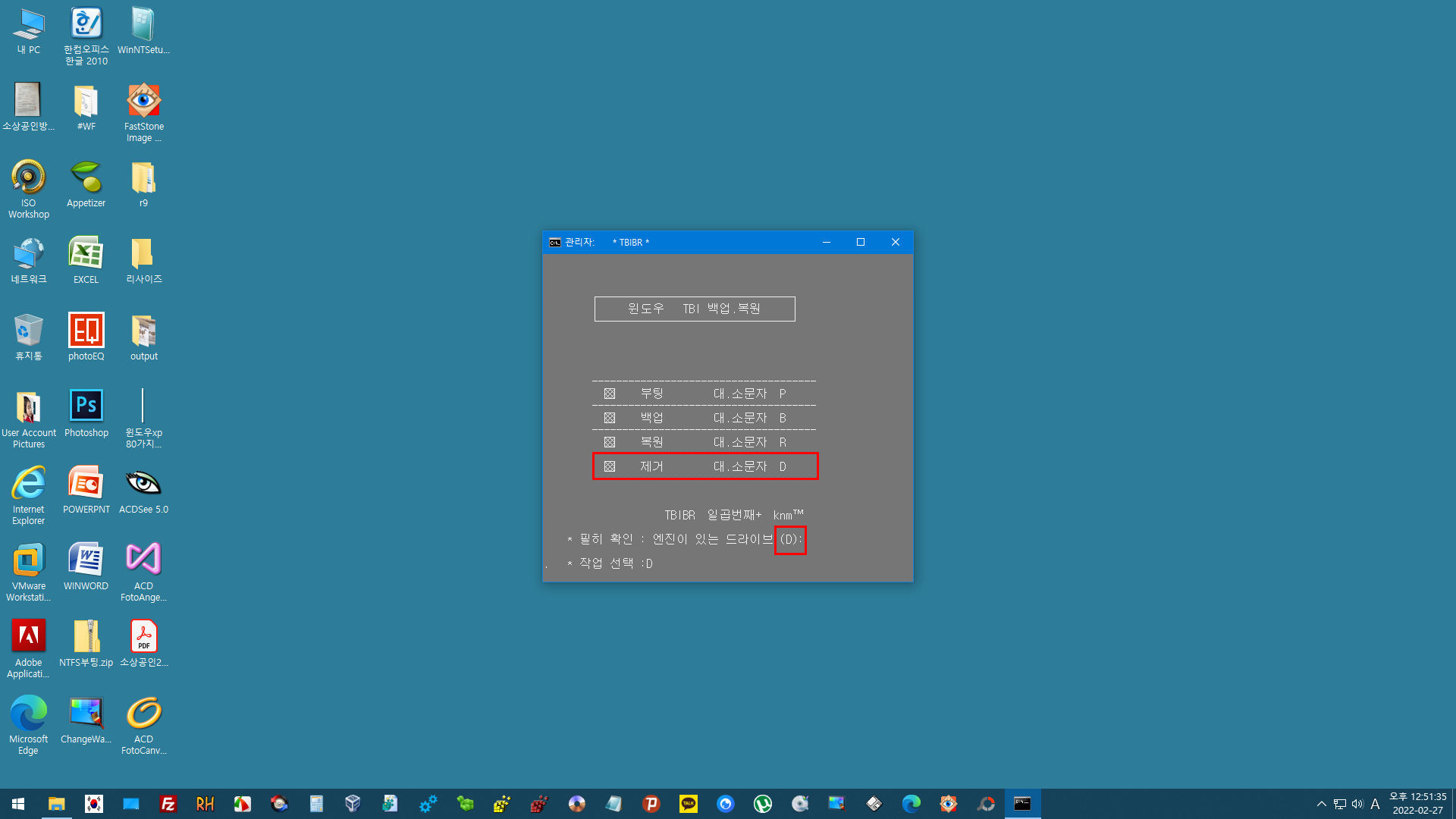
Task: Click the 엔진이 있는 드라이브 (D): text
Action: [727, 539]
